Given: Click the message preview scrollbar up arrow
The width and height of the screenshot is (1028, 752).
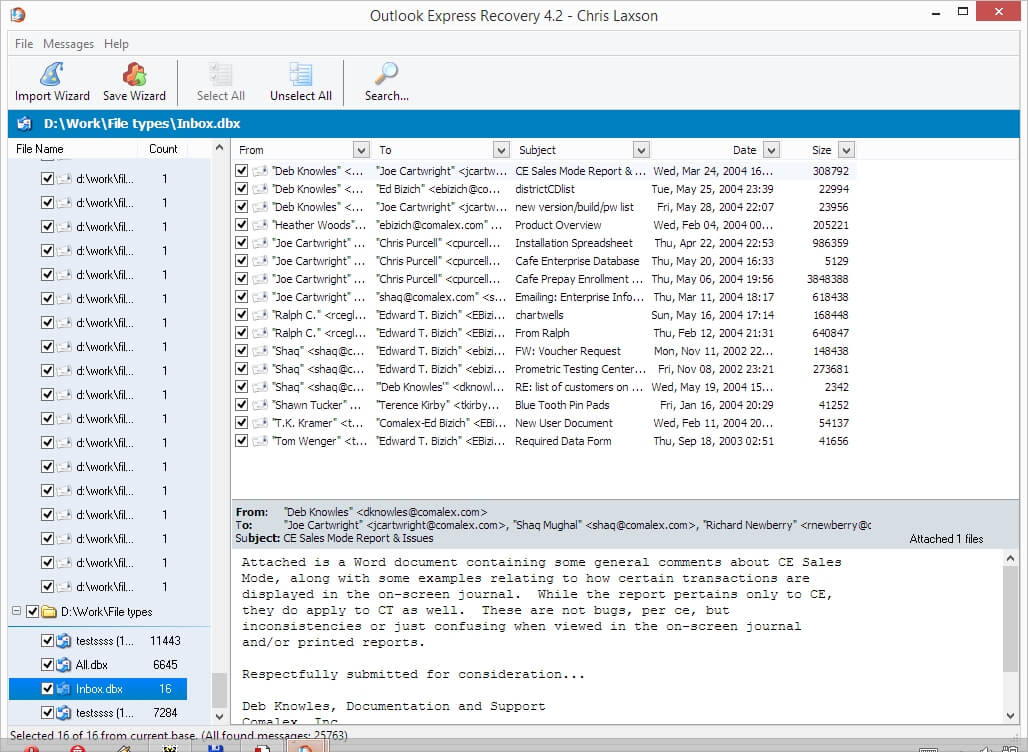Looking at the screenshot, I should click(x=1010, y=559).
